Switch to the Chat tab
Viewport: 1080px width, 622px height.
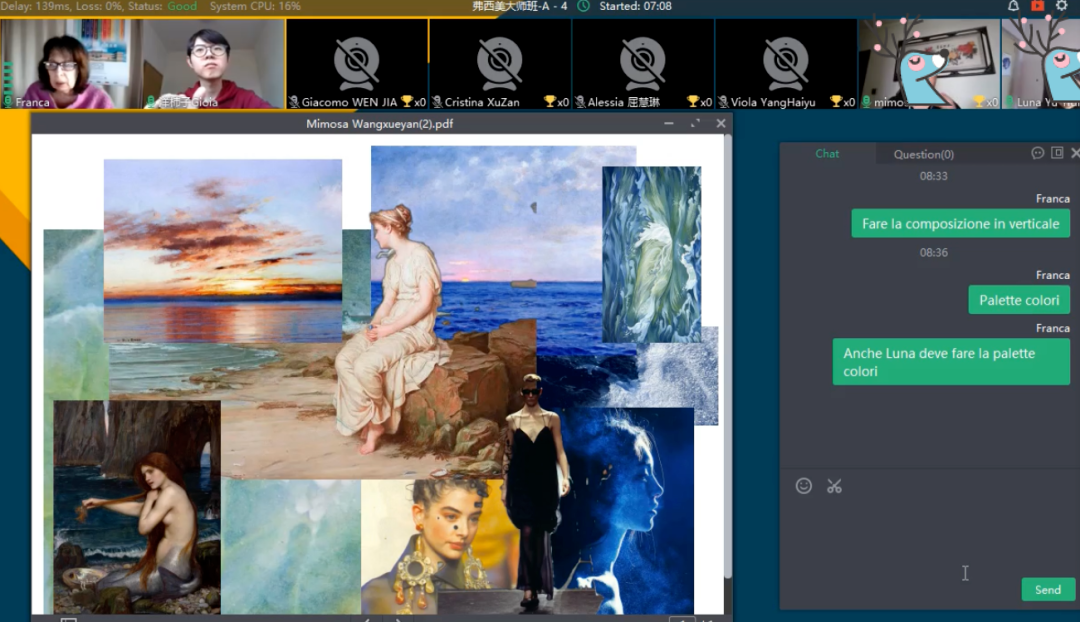coord(827,154)
